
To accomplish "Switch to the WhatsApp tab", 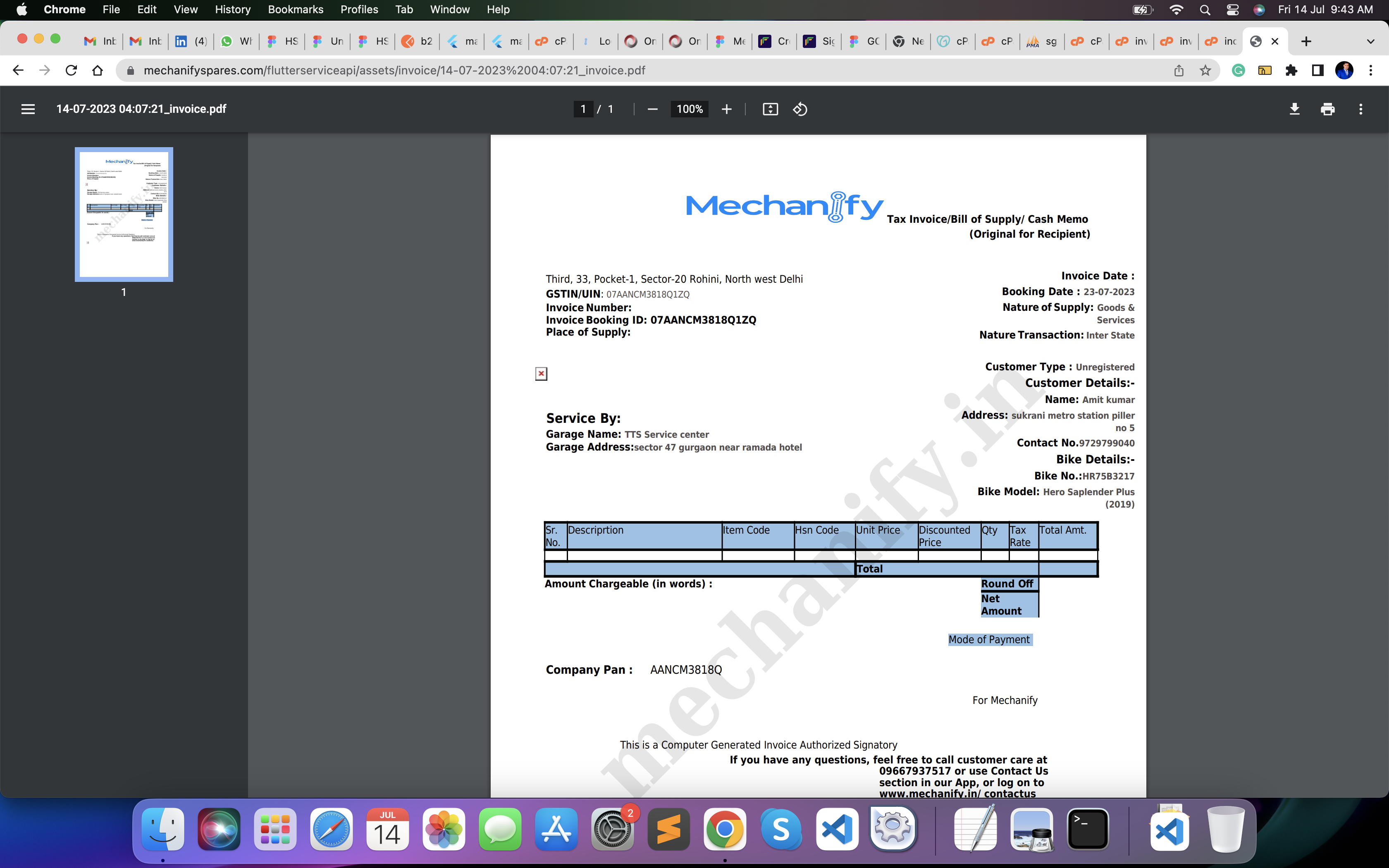I will [x=237, y=41].
